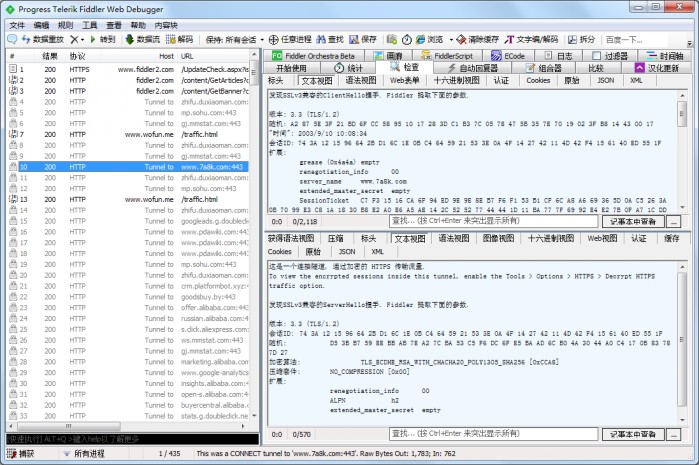Click the response 查找 find input field
The image size is (699, 465).
click(x=493, y=434)
